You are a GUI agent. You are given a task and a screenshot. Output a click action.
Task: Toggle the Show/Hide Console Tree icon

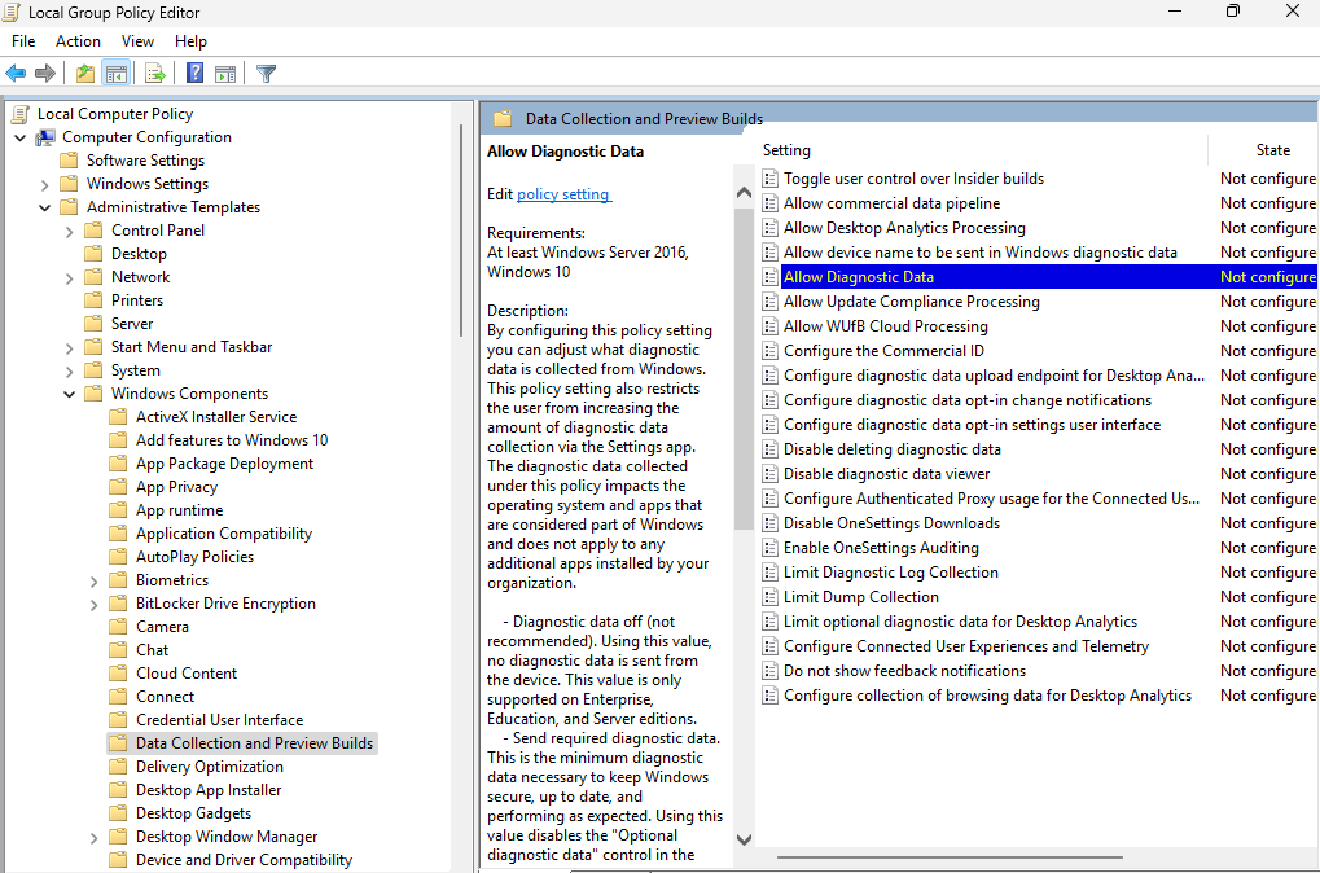coord(116,72)
